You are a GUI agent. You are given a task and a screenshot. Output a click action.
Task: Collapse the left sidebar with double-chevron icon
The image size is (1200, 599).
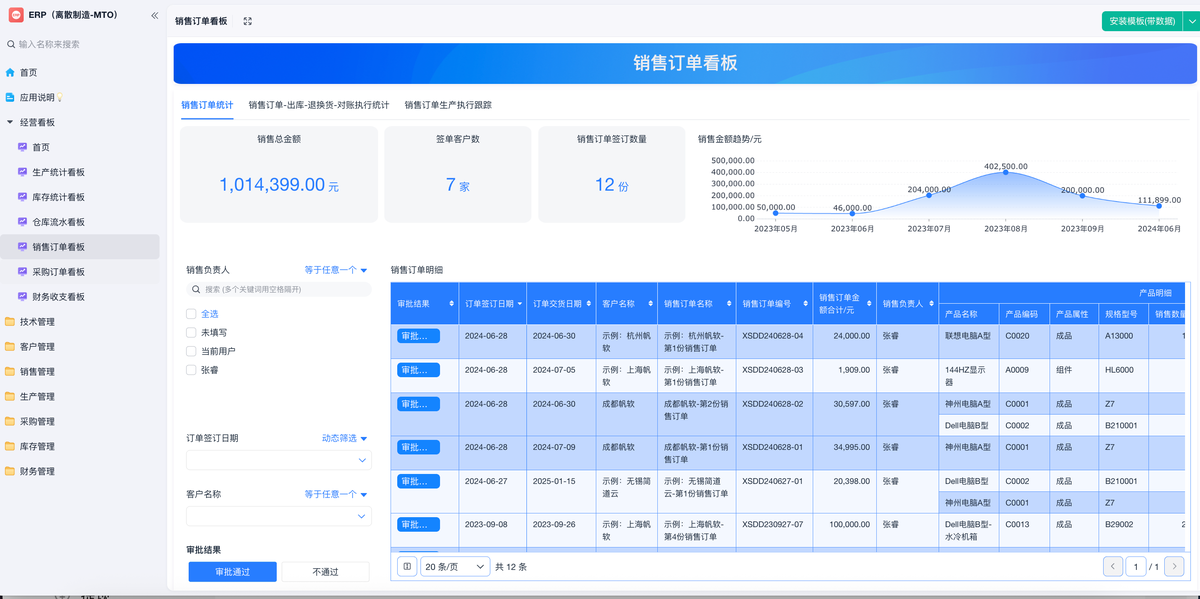tap(154, 16)
